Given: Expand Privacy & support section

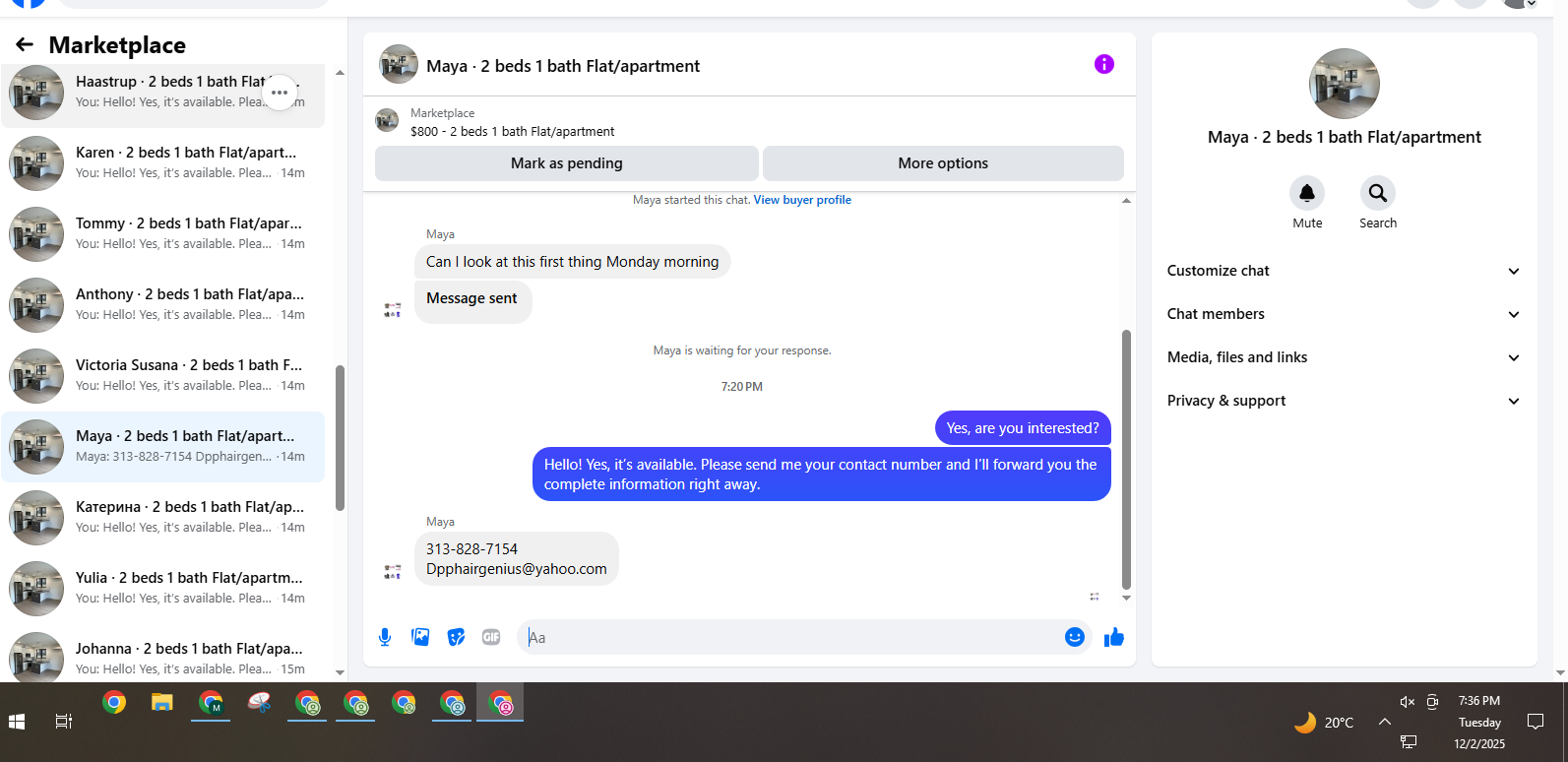Looking at the screenshot, I should click(x=1344, y=401).
